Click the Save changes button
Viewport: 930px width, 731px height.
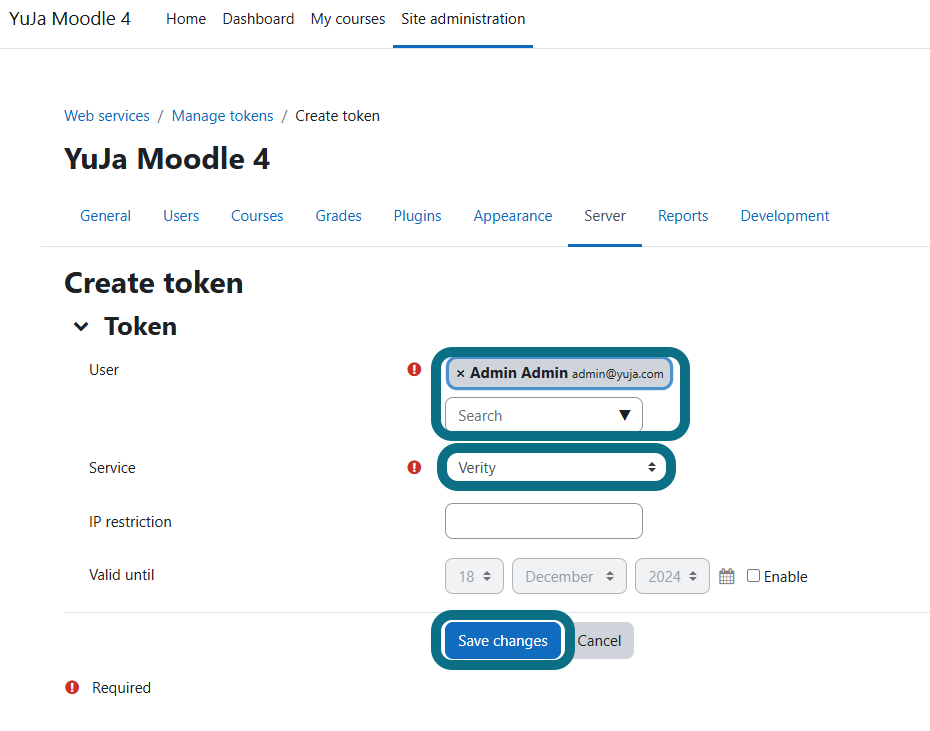502,641
